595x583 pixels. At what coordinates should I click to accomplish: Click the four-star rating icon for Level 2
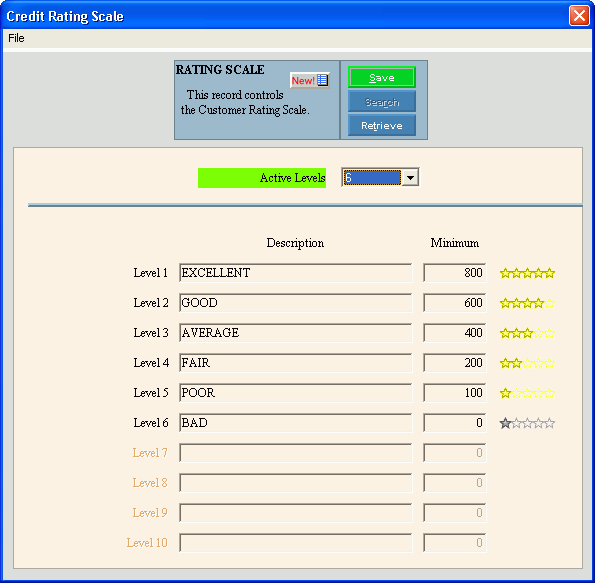527,303
